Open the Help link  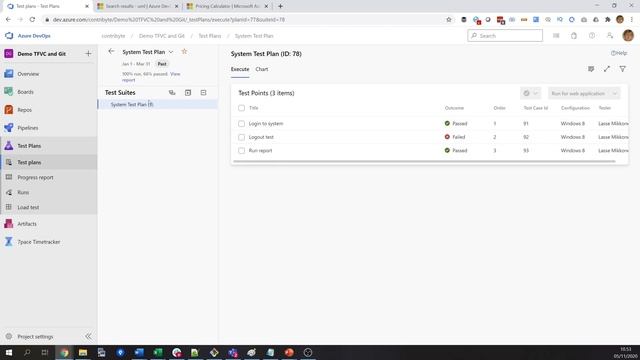click(619, 53)
